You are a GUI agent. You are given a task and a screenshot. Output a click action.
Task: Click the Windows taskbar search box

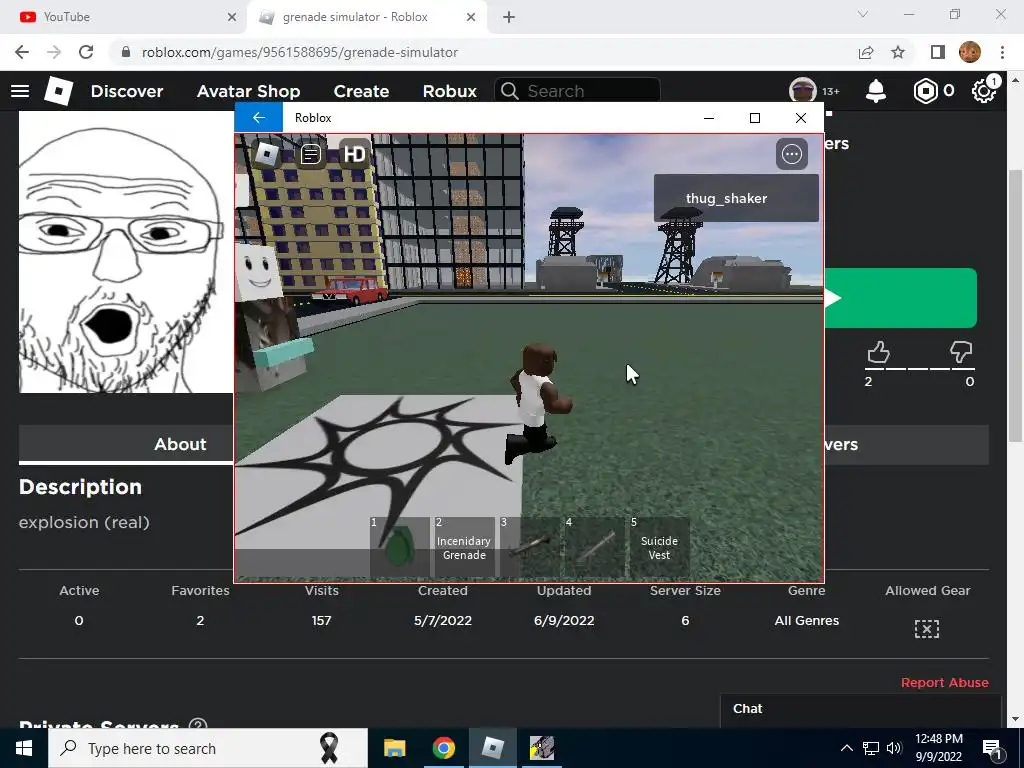[208, 748]
